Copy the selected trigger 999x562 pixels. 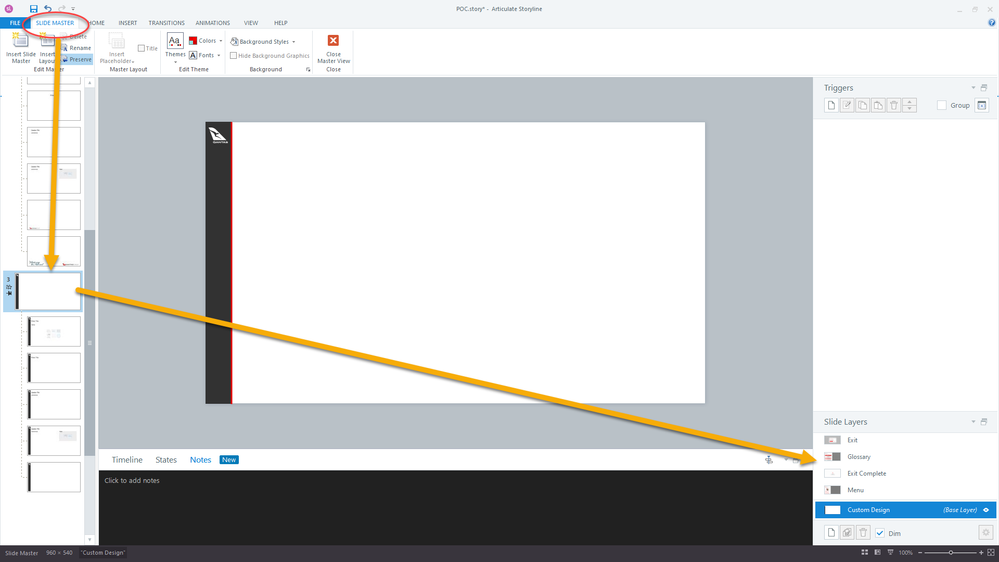pyautogui.click(x=863, y=105)
